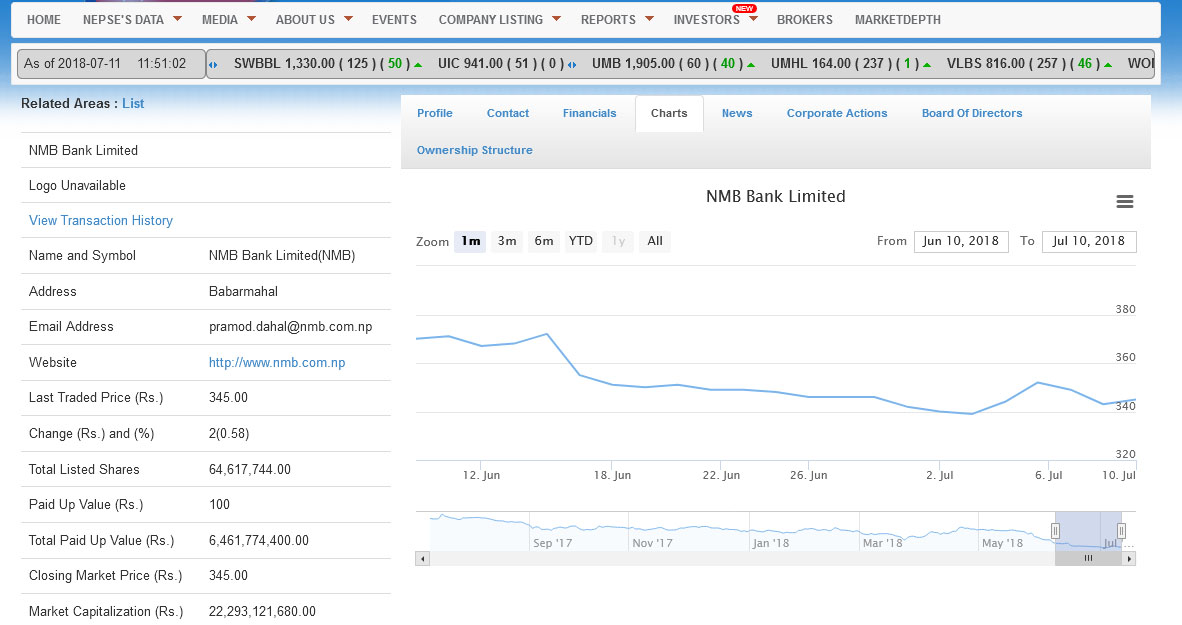Click the '18. Jun' x-axis label
Image resolution: width=1182 pixels, height=625 pixels.
click(x=612, y=475)
